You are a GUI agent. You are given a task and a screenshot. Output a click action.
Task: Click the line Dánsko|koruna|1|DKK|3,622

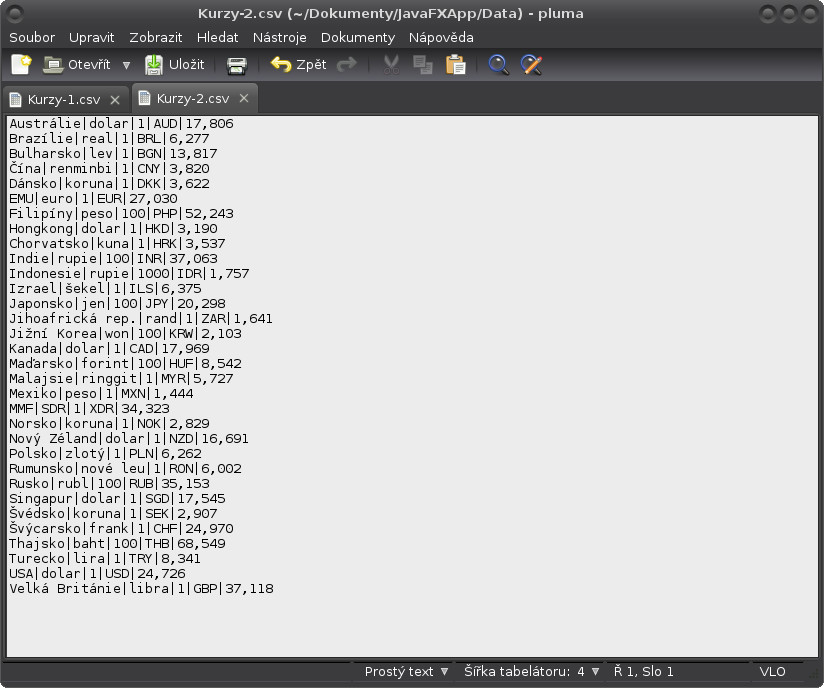coord(109,183)
